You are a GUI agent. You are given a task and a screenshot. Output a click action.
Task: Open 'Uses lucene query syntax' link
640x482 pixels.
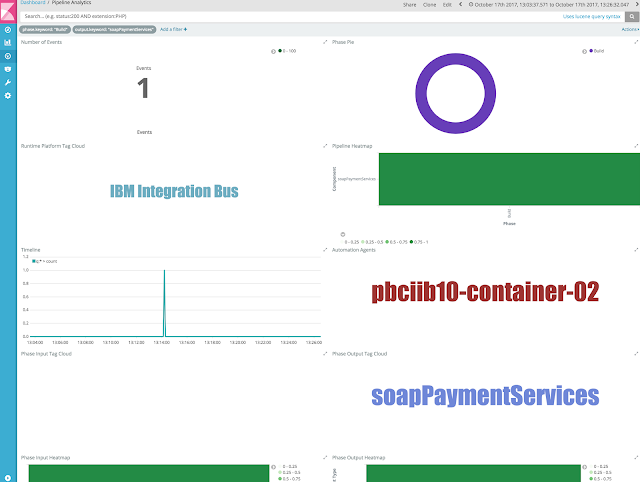tap(591, 16)
